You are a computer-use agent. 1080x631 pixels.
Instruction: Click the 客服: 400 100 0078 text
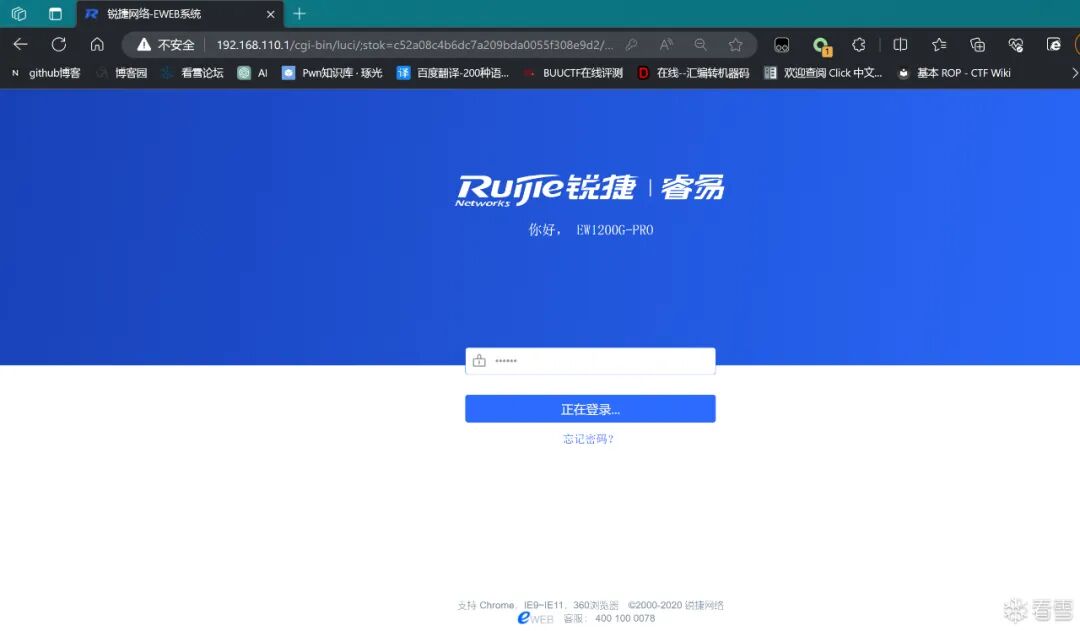click(x=609, y=619)
